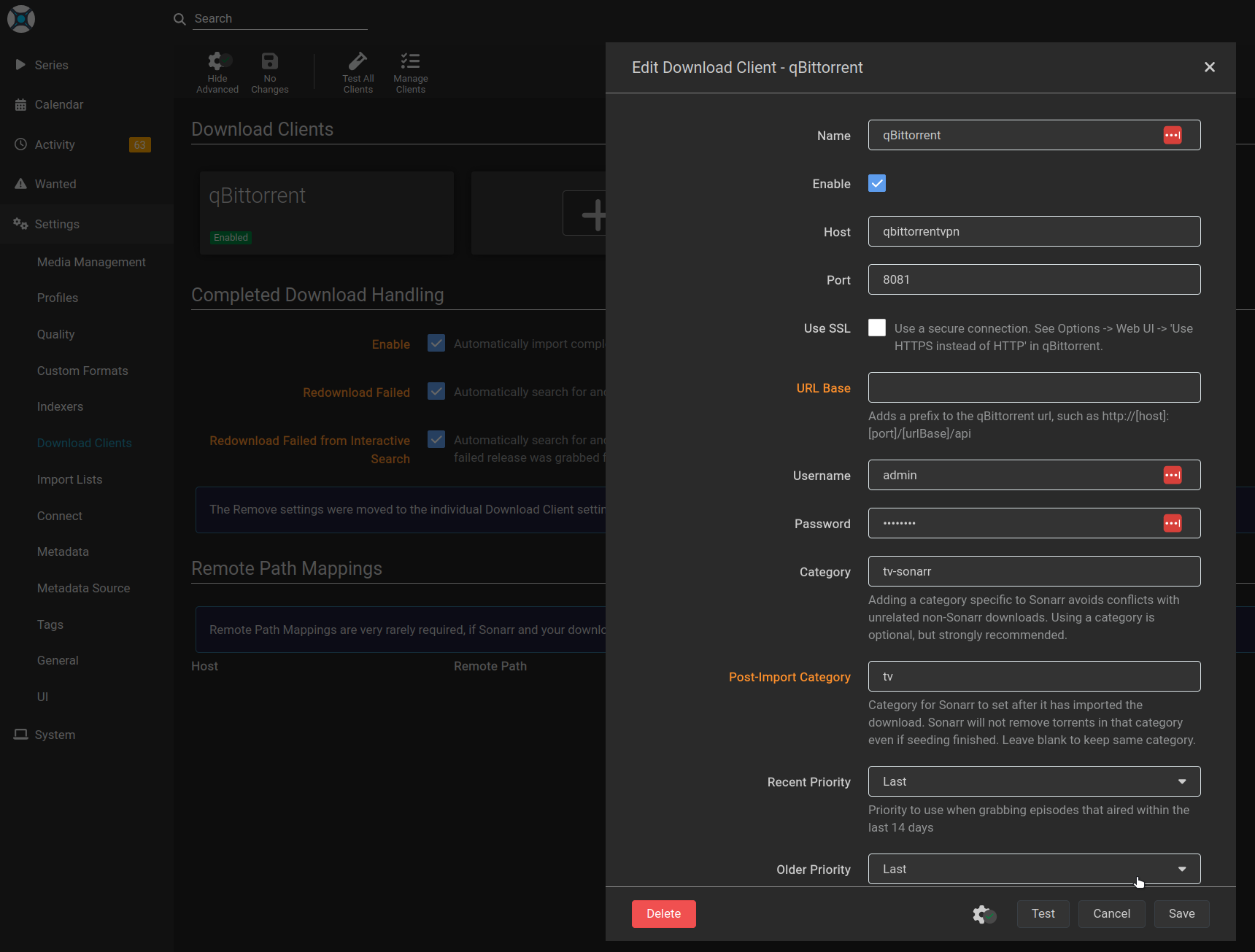This screenshot has height=952, width=1255.
Task: Click the URL Base input field
Action: (1034, 387)
